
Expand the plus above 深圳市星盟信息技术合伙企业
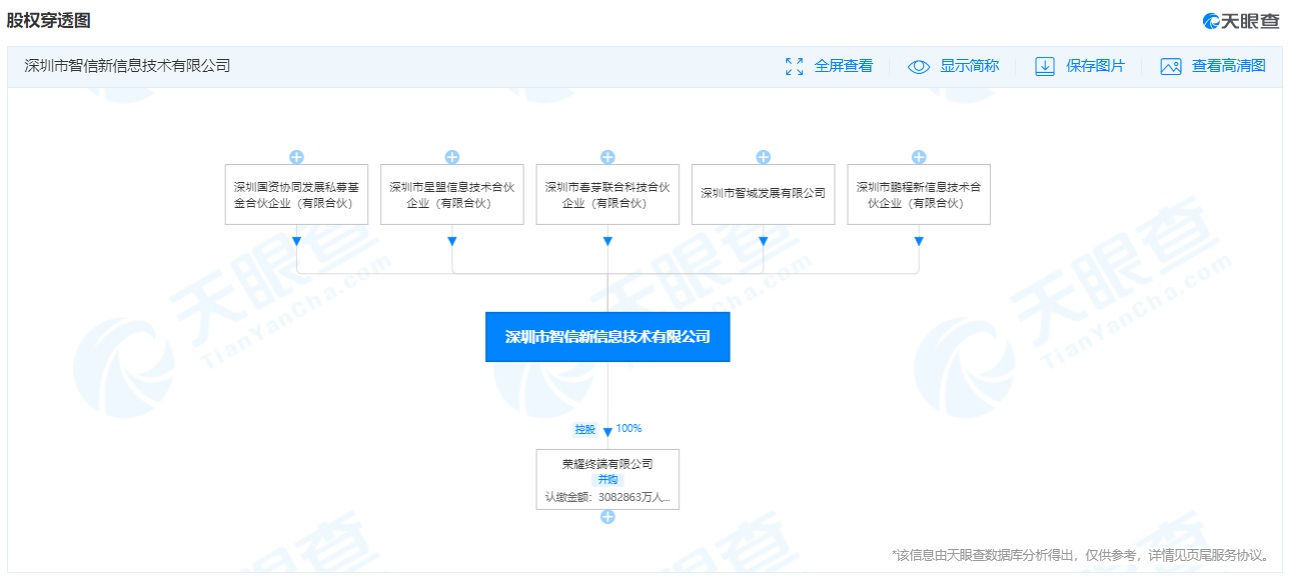coord(452,157)
